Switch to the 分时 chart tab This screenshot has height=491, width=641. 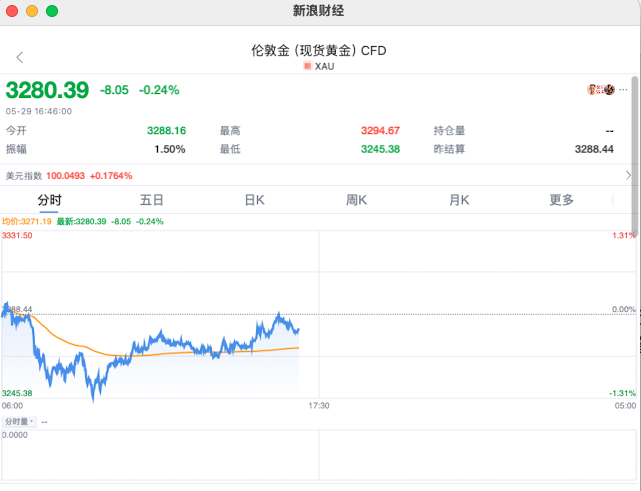point(49,200)
